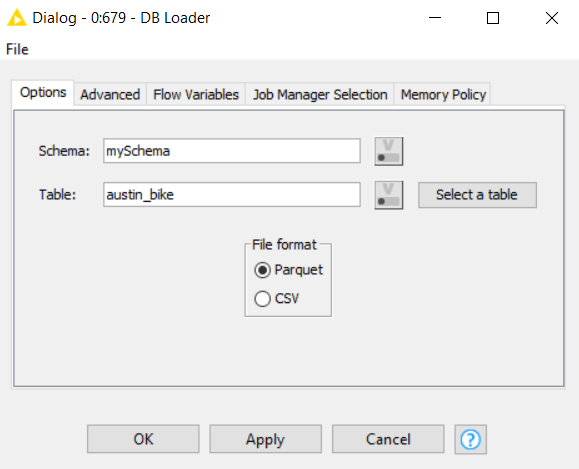
Task: Close the DB Loader dialog window
Action: coord(552,18)
